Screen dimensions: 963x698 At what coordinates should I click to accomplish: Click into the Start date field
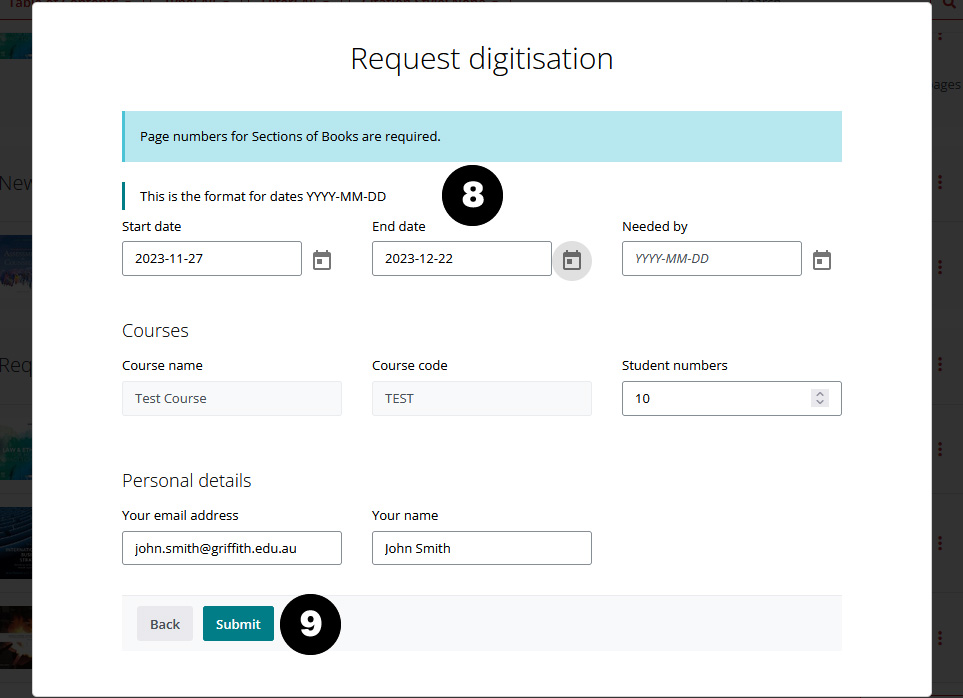click(211, 258)
